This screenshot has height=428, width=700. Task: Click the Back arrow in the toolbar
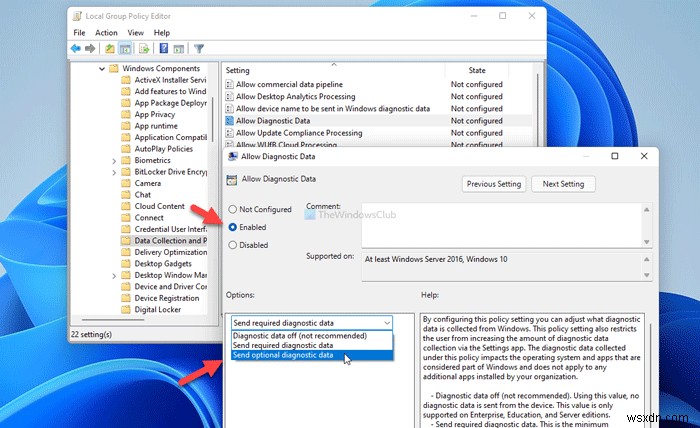75,48
